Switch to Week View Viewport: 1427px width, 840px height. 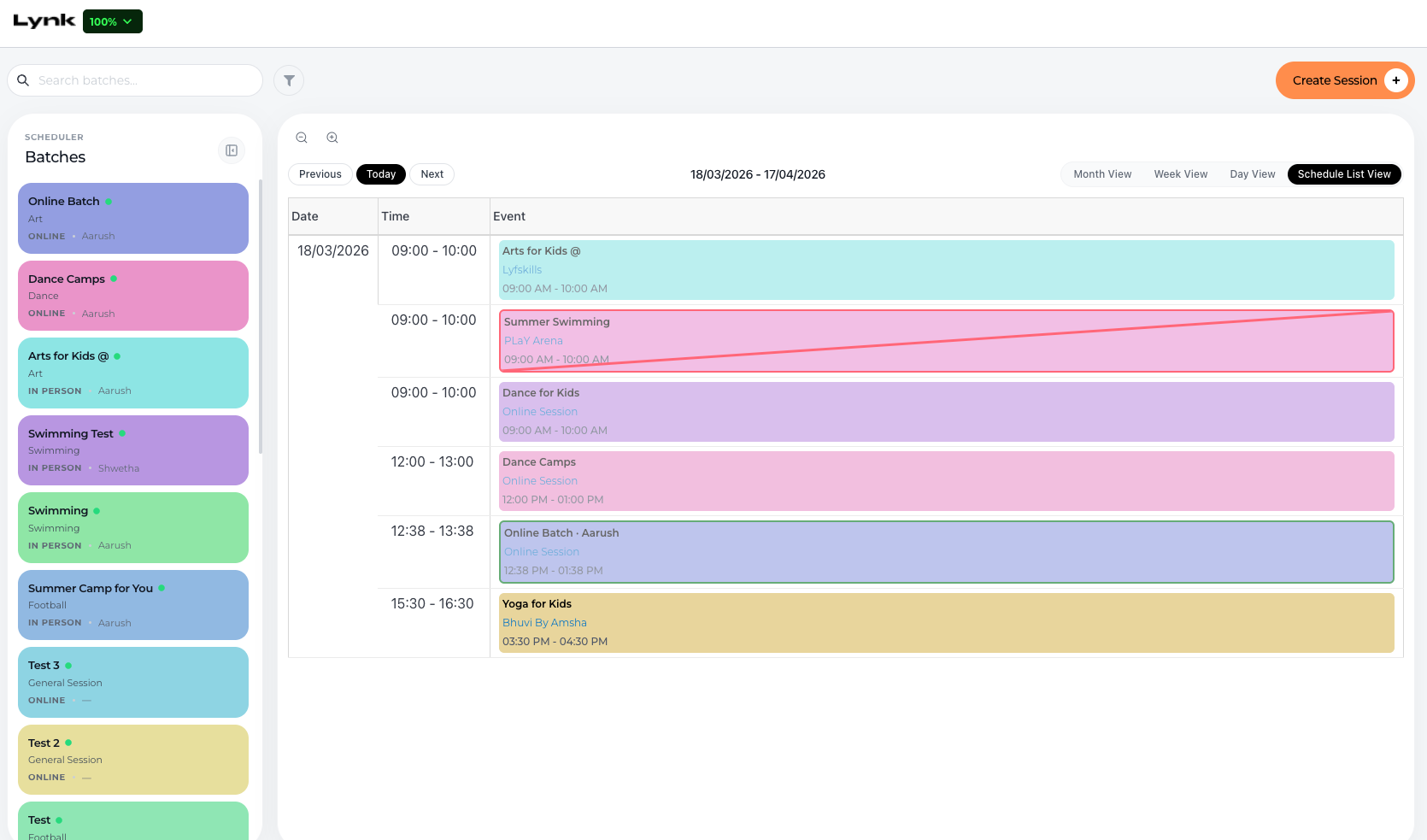pyautogui.click(x=1181, y=174)
